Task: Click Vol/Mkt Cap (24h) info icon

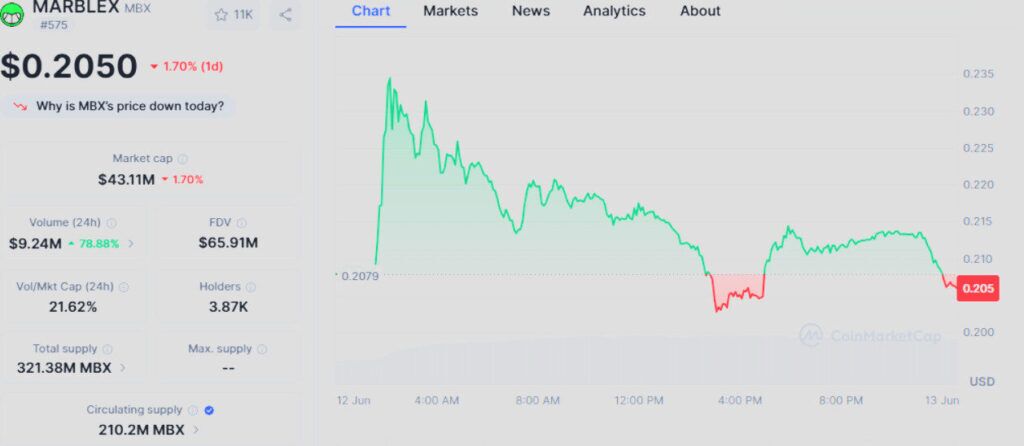Action: click(120, 287)
